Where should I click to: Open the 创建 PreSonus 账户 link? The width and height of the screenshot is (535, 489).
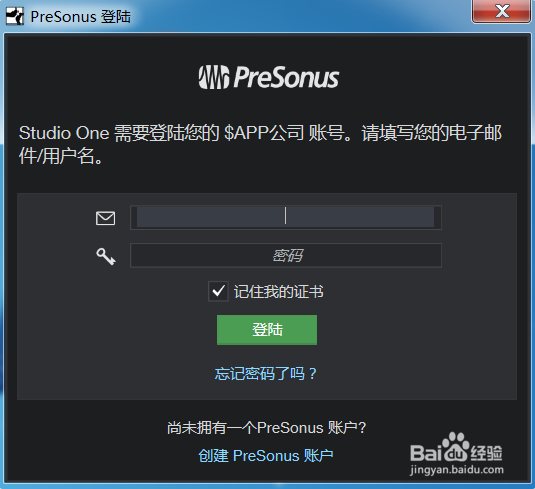click(x=266, y=456)
